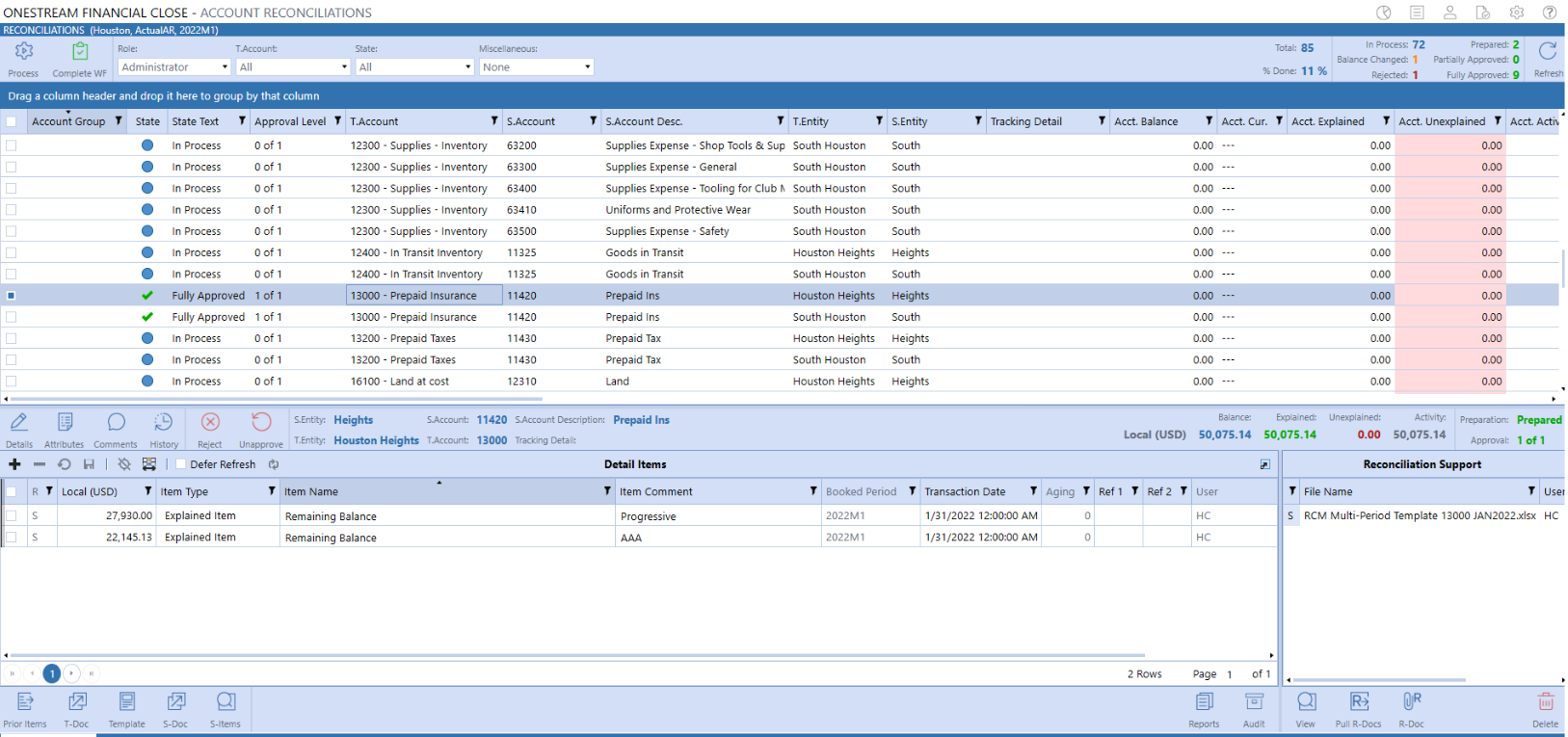Open the user profile icon at top
The width and height of the screenshot is (1568, 737).
(1449, 13)
